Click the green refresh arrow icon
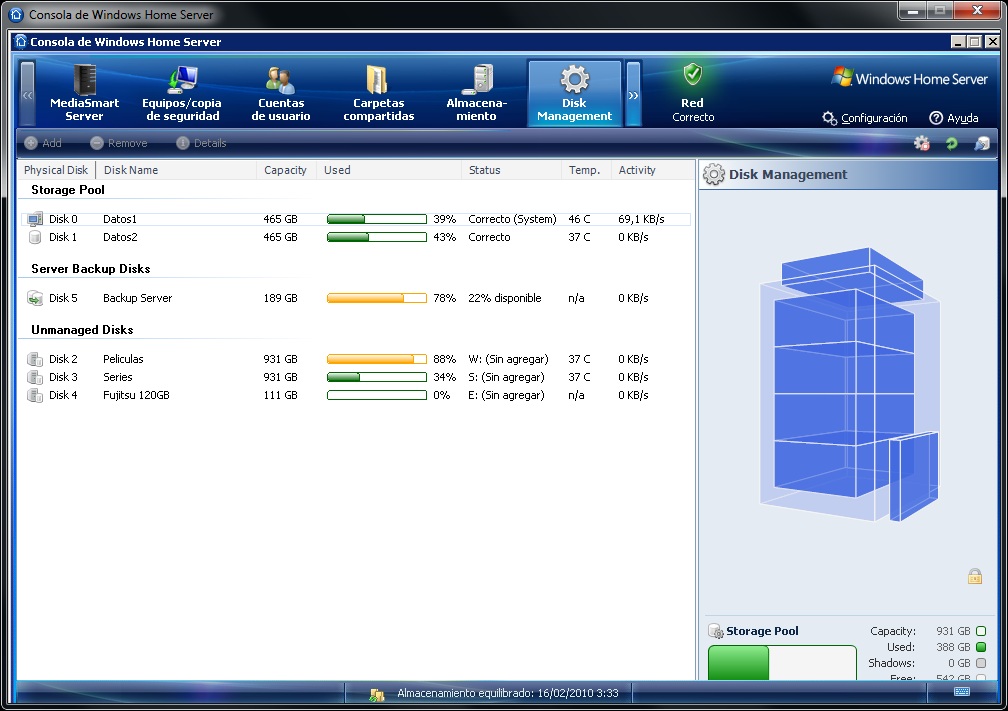The width and height of the screenshot is (1008, 711). tap(951, 144)
